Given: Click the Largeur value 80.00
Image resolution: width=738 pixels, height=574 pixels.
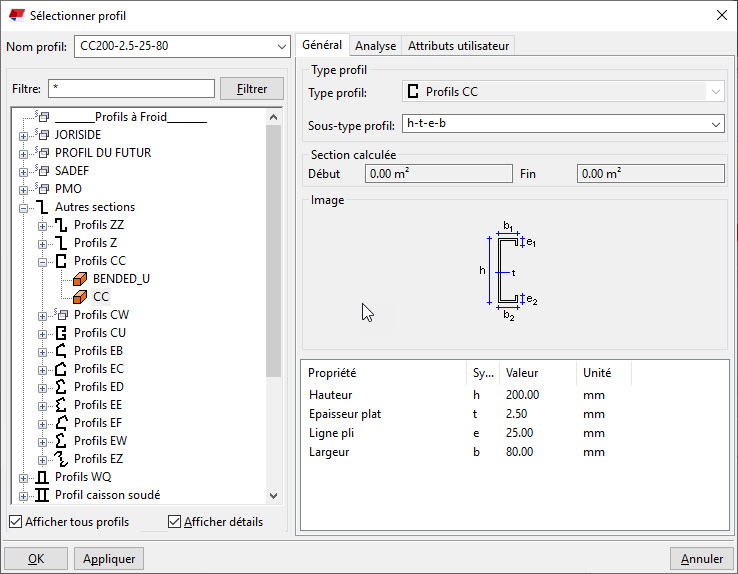Looking at the screenshot, I should [520, 452].
